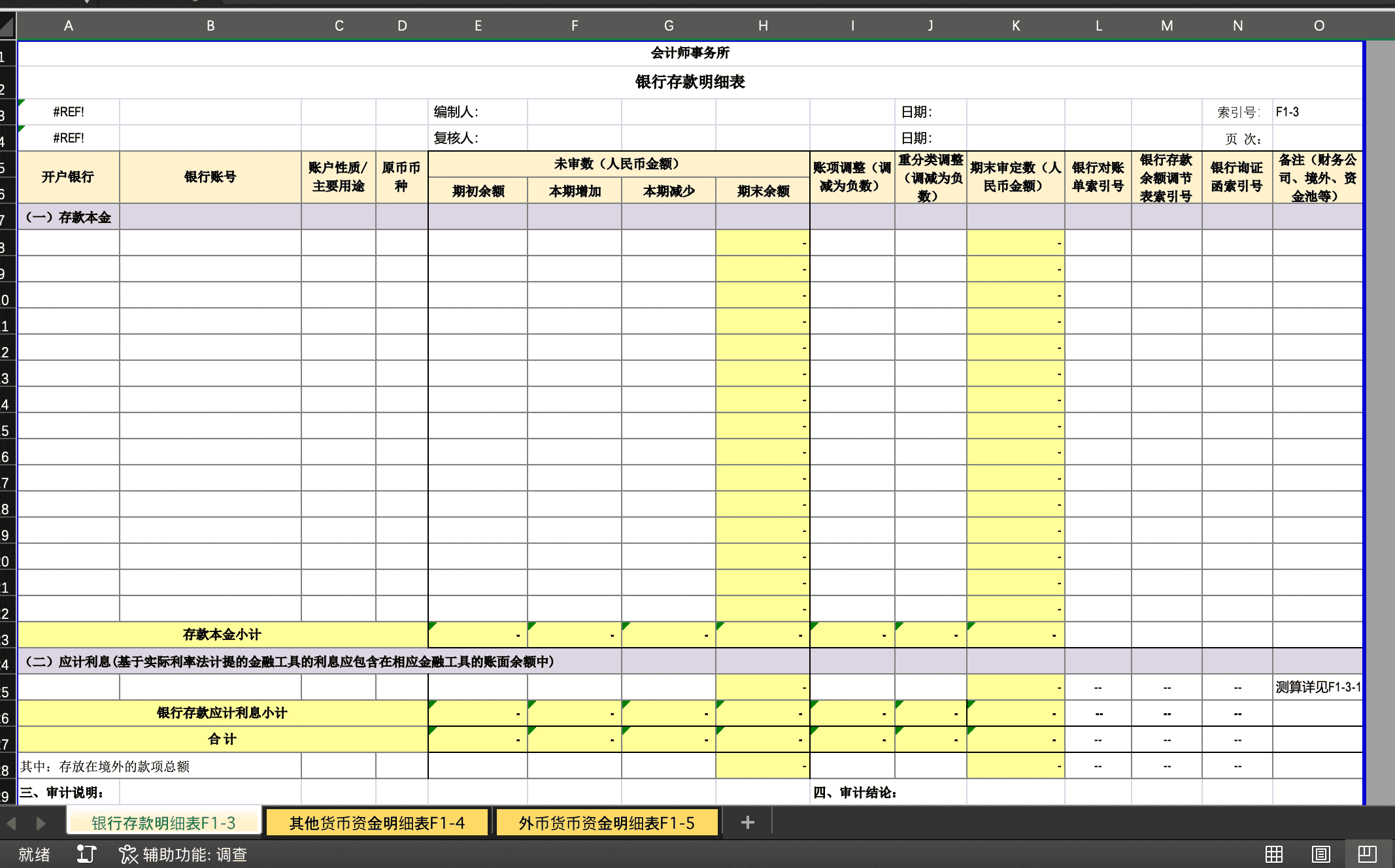Click the 测算详见F1-3-1 note cell
The height and width of the screenshot is (868, 1395).
tap(1317, 687)
